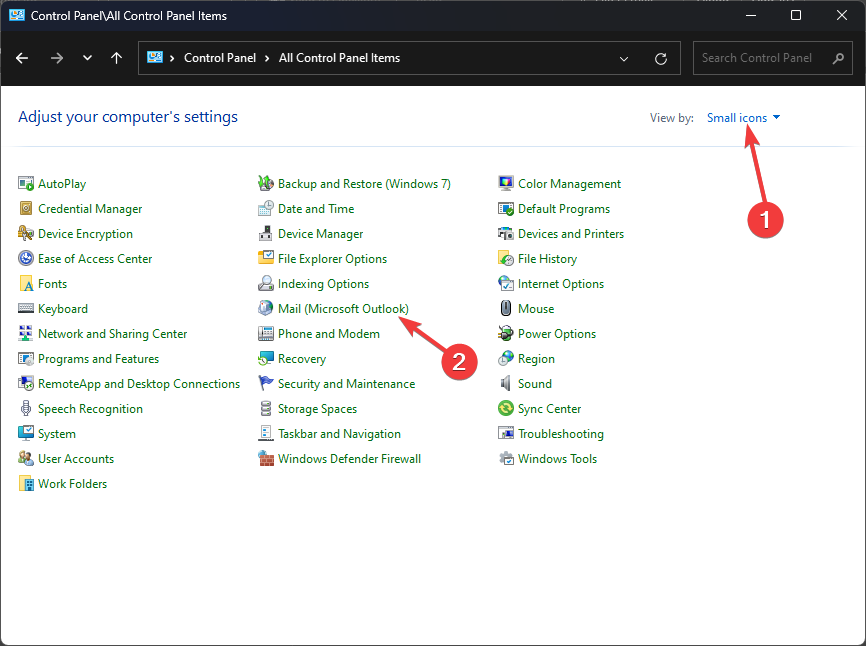
Task: Click the Indexing Options icon
Action: coord(266,283)
